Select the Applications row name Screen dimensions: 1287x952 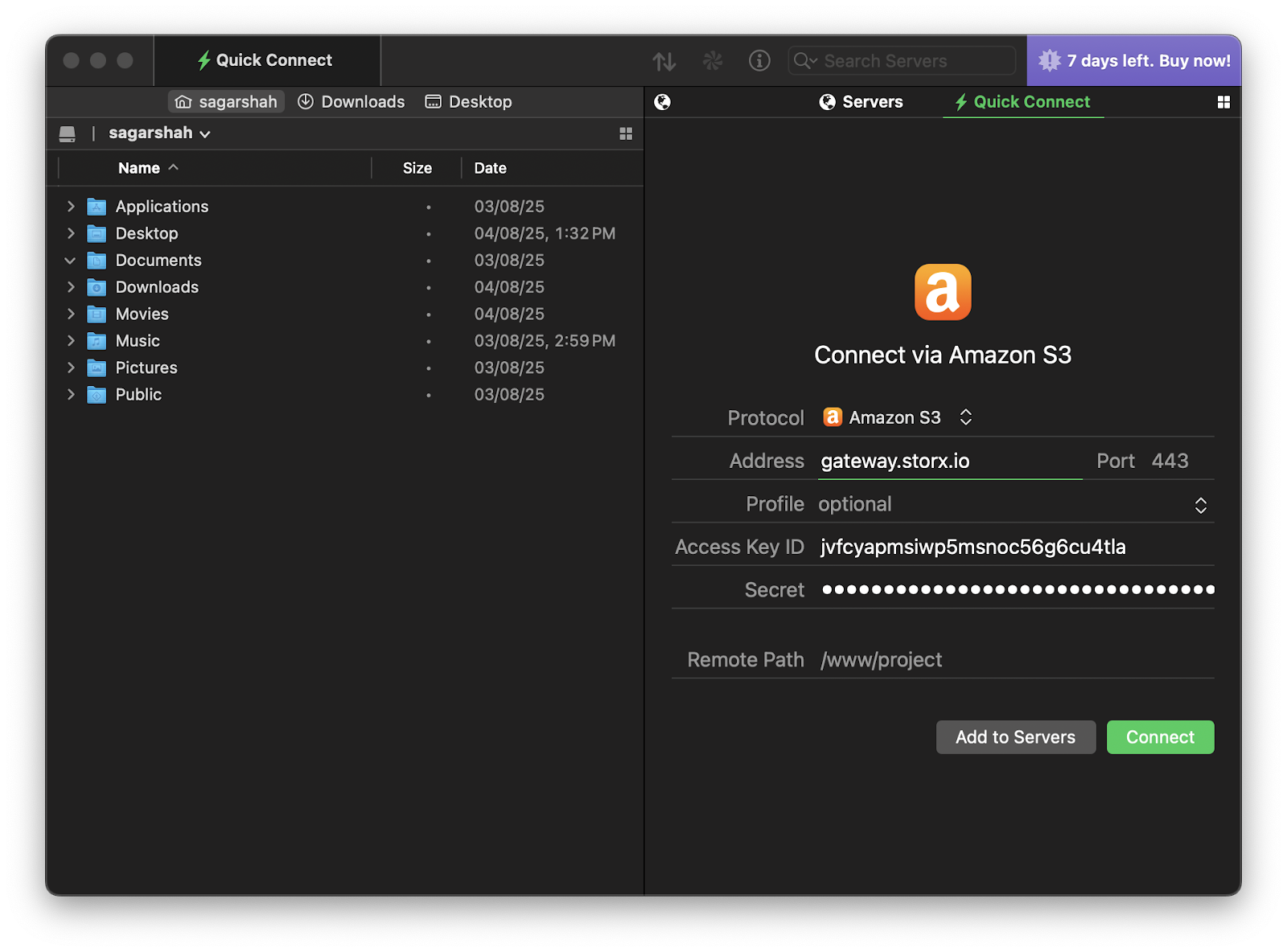(x=162, y=207)
